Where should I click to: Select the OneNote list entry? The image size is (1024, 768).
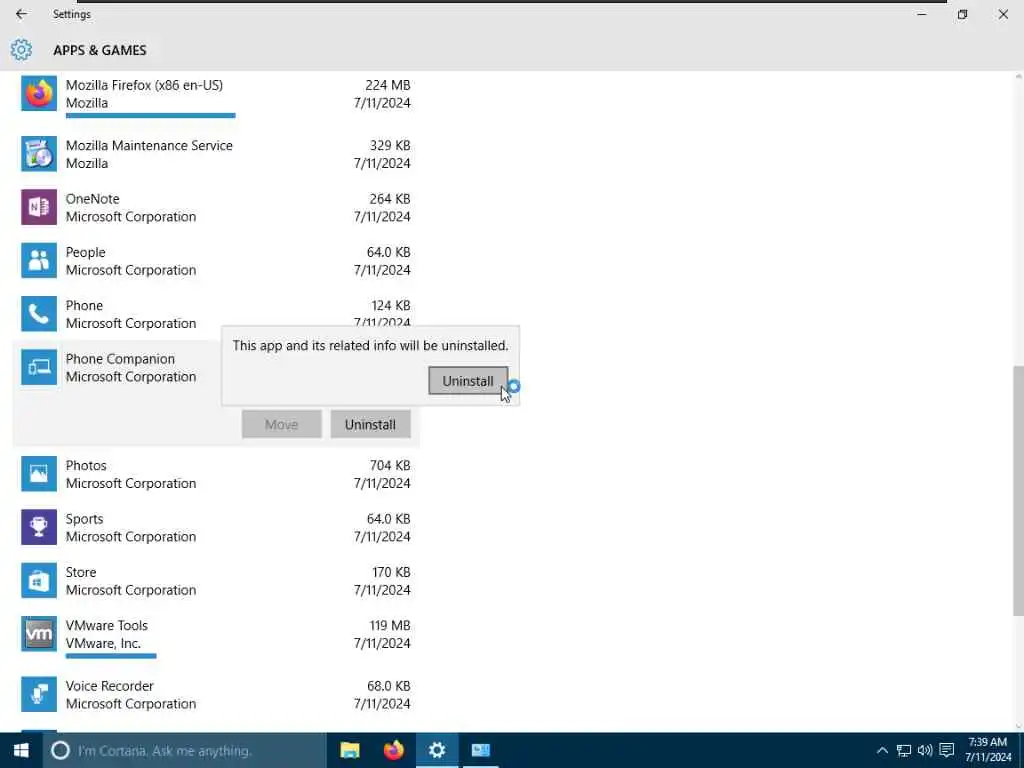(216, 207)
